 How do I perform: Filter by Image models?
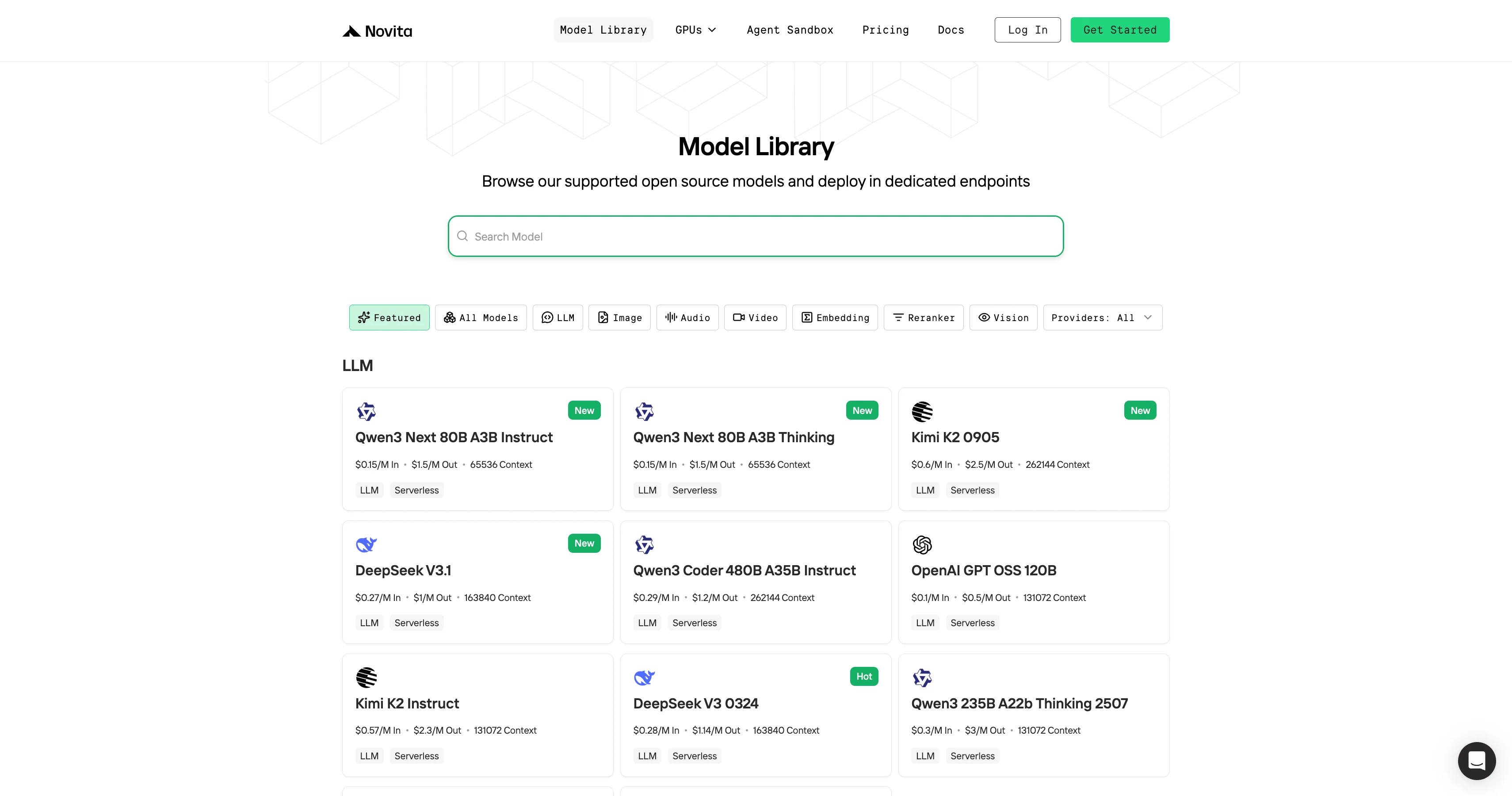point(620,318)
